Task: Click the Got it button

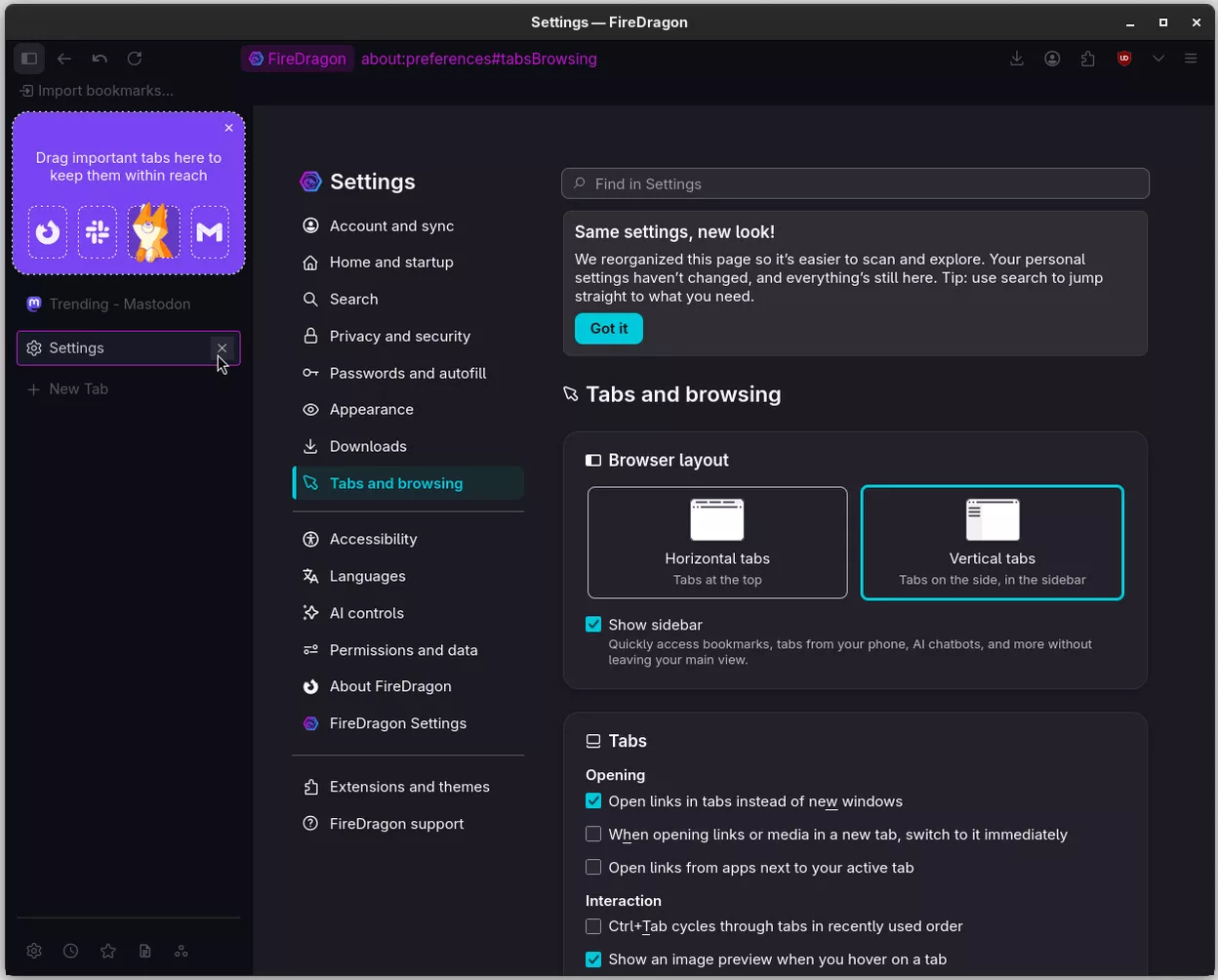Action: [x=609, y=329]
